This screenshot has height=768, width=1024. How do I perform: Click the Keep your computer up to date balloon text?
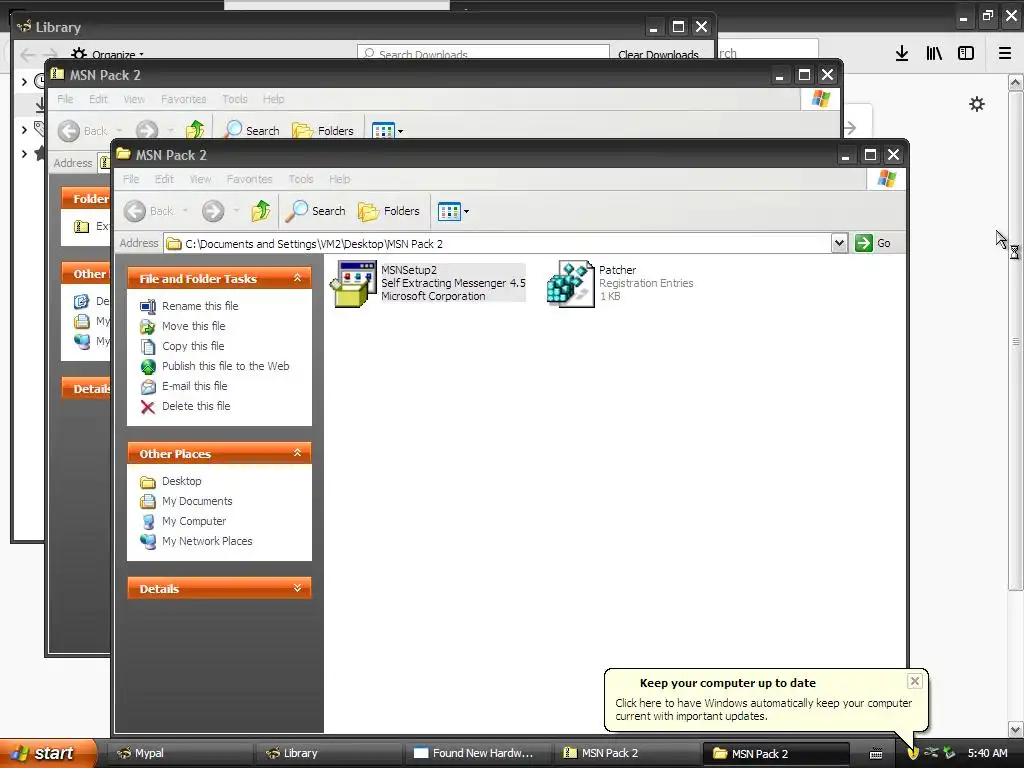[x=763, y=709]
